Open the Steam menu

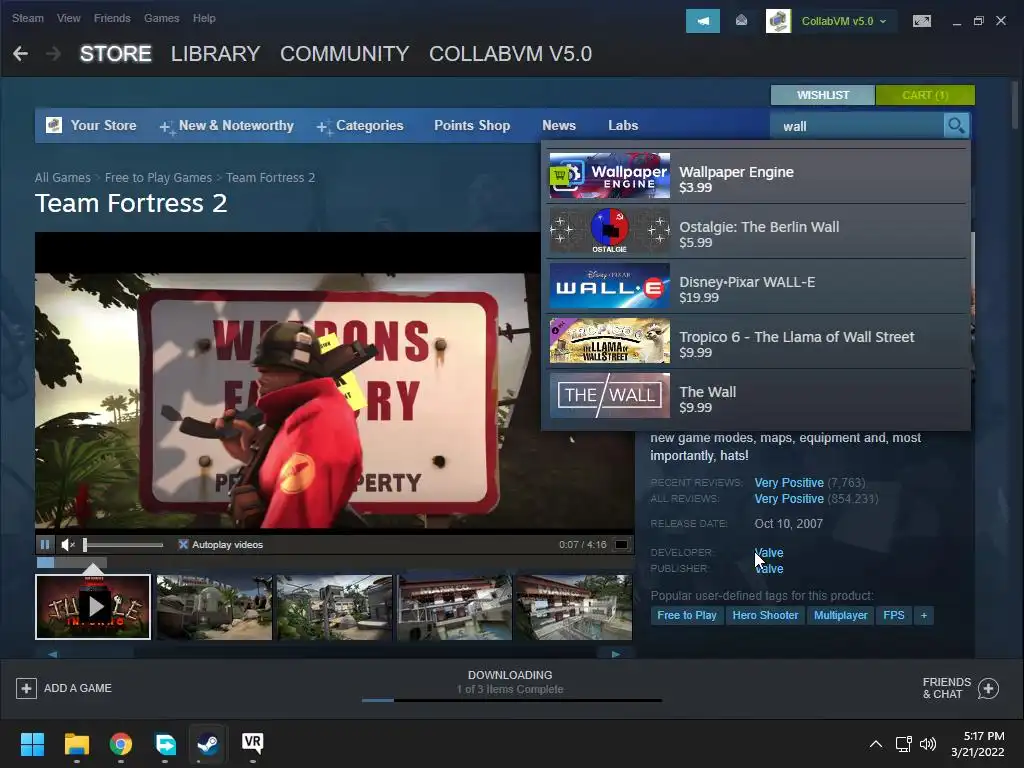click(x=27, y=18)
